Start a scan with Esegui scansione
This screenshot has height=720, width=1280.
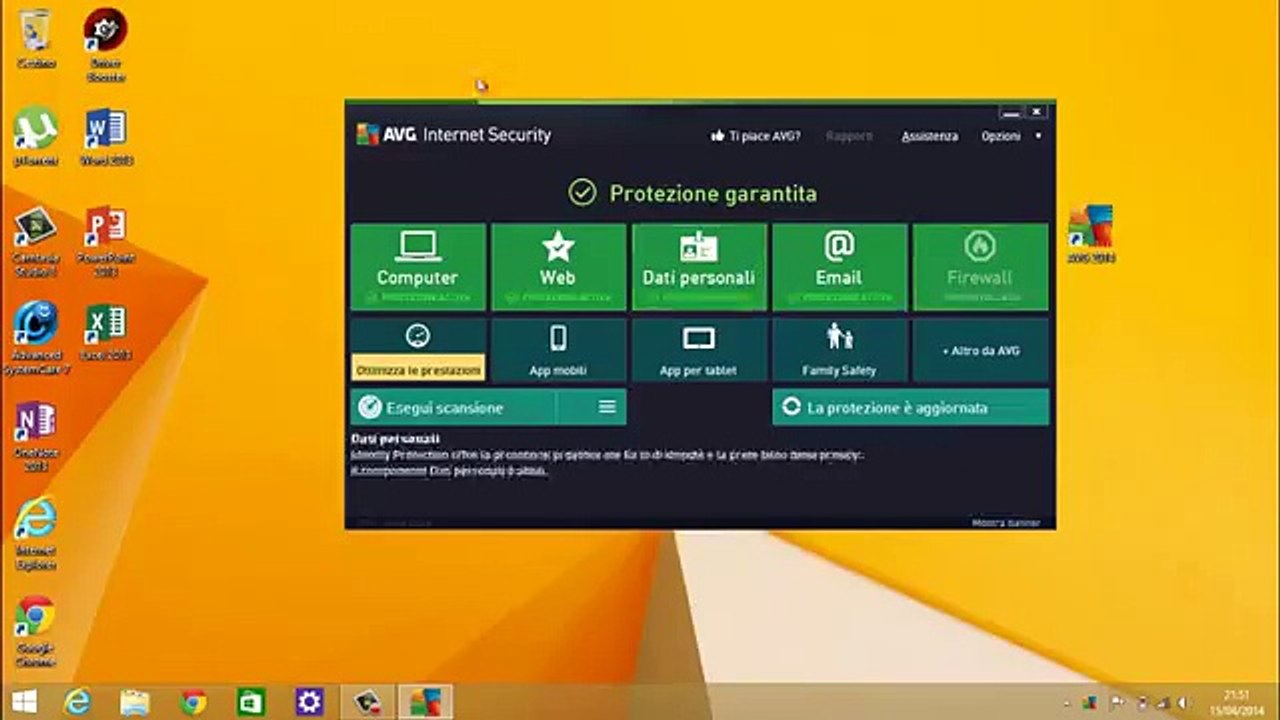click(453, 407)
